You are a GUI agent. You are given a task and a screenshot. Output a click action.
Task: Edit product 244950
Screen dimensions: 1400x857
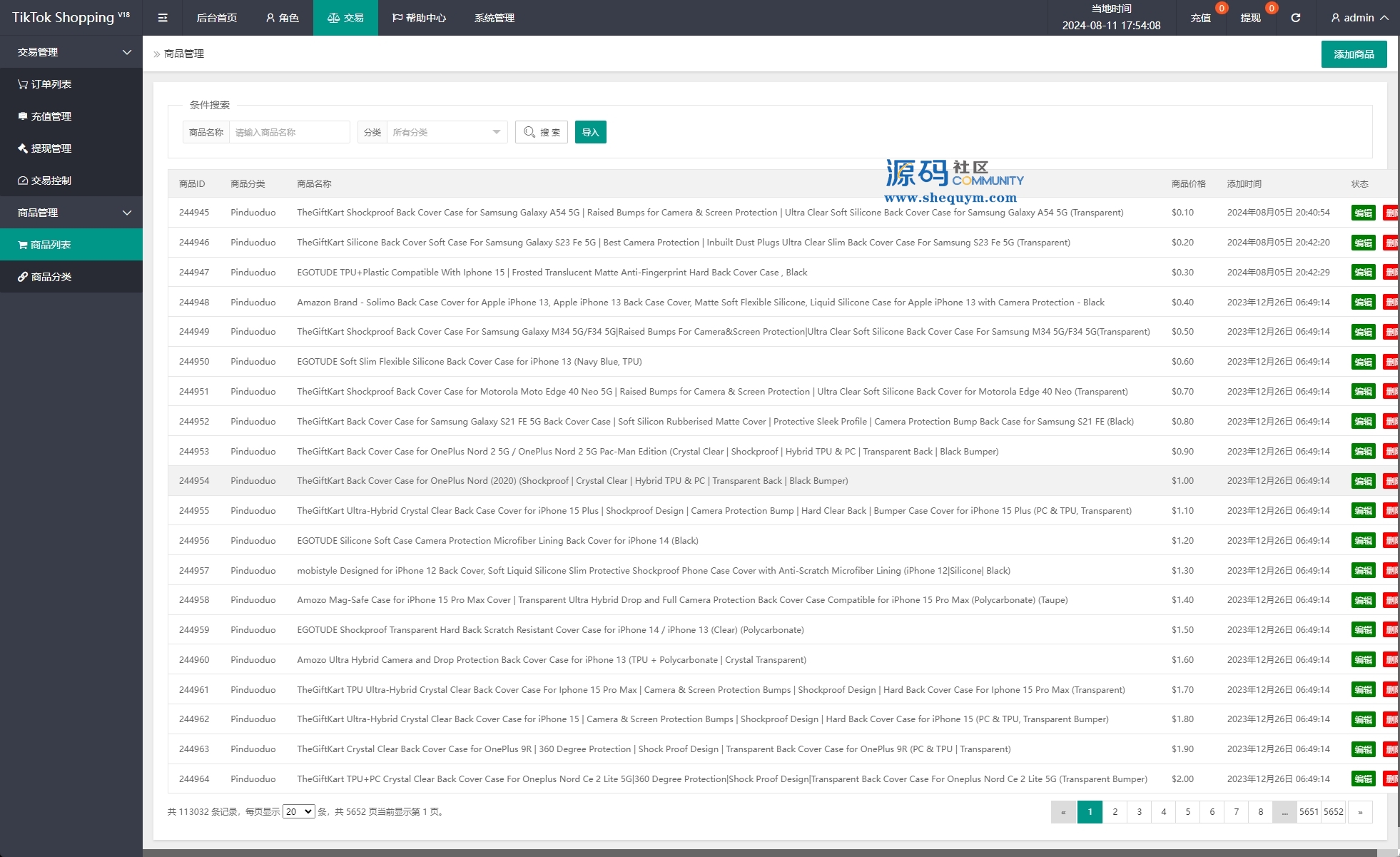coord(1363,362)
